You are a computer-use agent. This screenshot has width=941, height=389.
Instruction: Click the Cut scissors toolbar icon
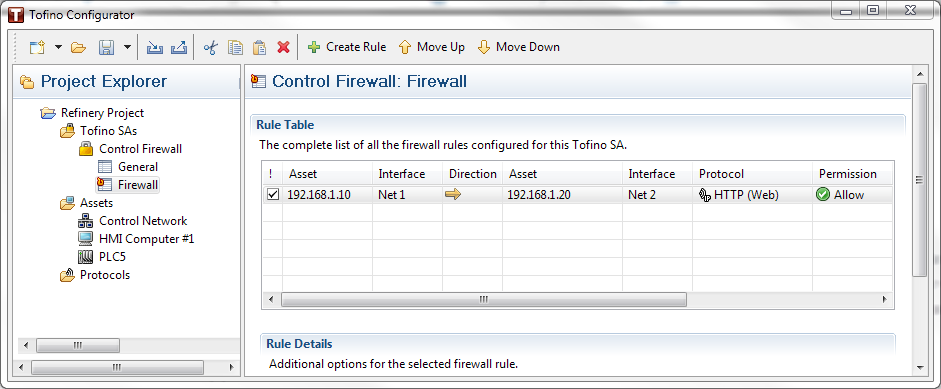(210, 47)
